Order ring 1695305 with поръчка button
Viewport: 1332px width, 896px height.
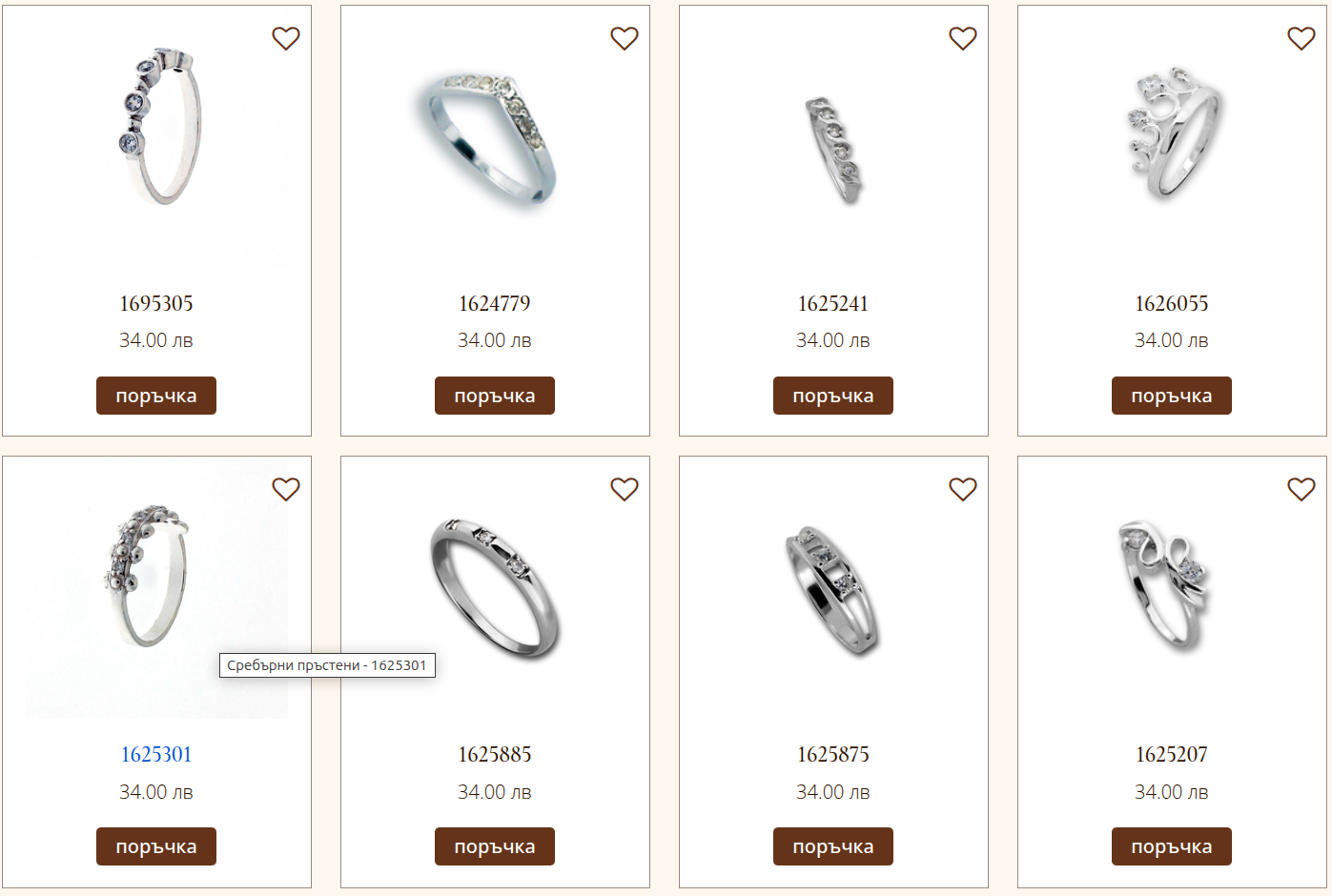(x=156, y=396)
